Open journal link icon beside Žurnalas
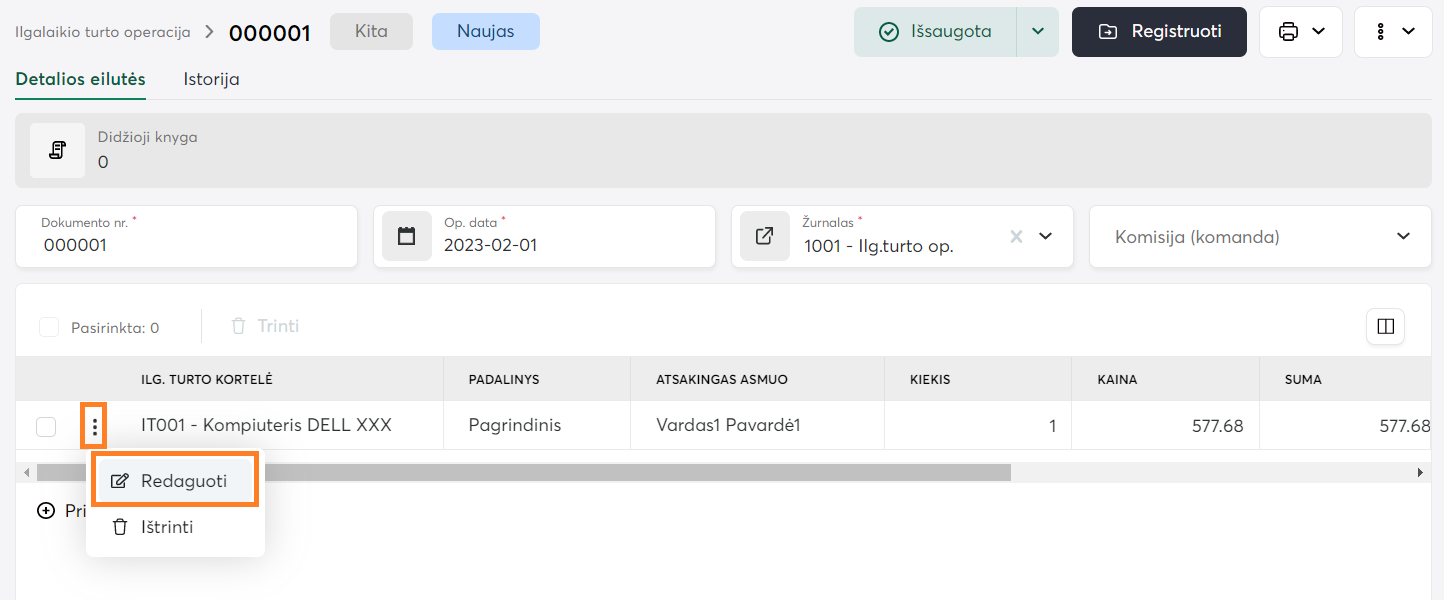Screen dimensions: 1444x600 [764, 237]
